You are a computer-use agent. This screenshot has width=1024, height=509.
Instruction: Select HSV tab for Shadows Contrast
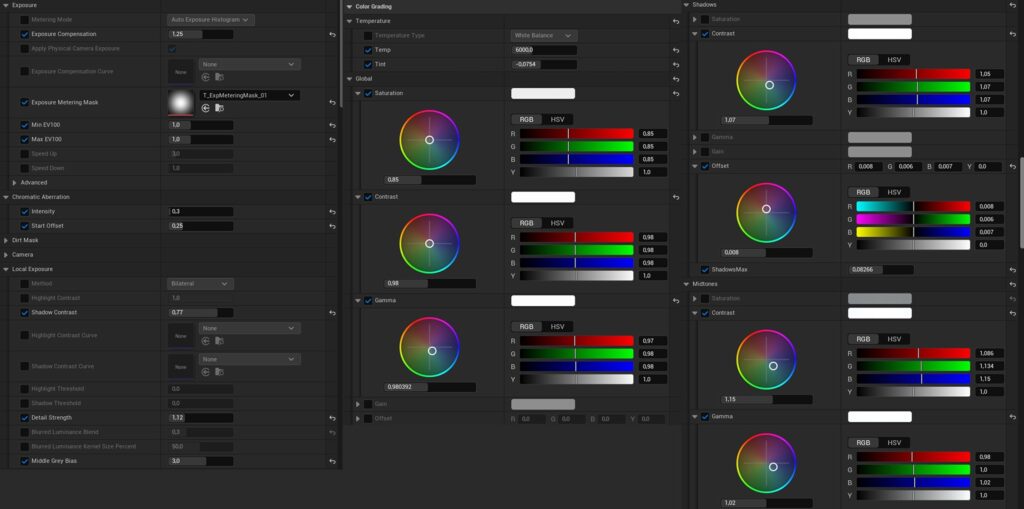(894, 60)
